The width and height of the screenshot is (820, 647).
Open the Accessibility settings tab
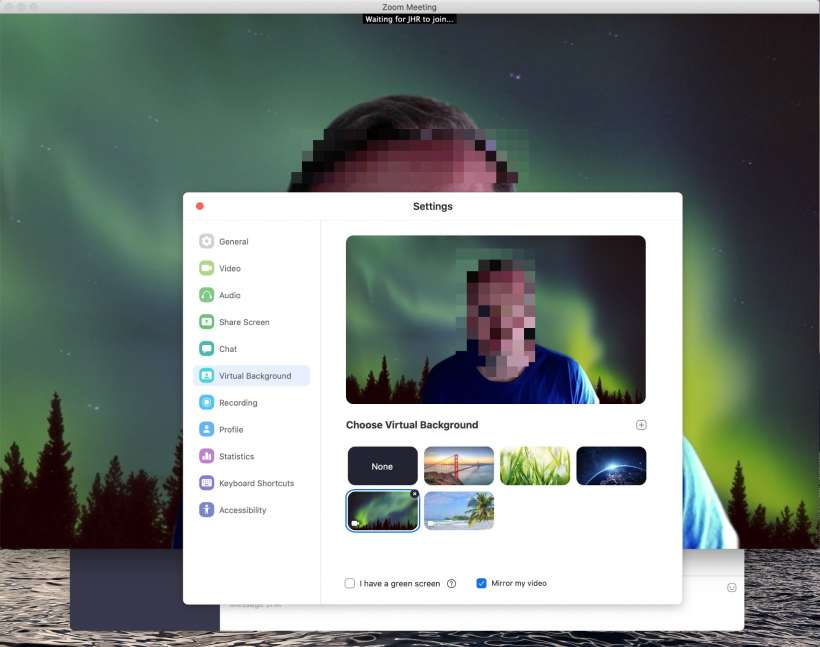click(252, 509)
